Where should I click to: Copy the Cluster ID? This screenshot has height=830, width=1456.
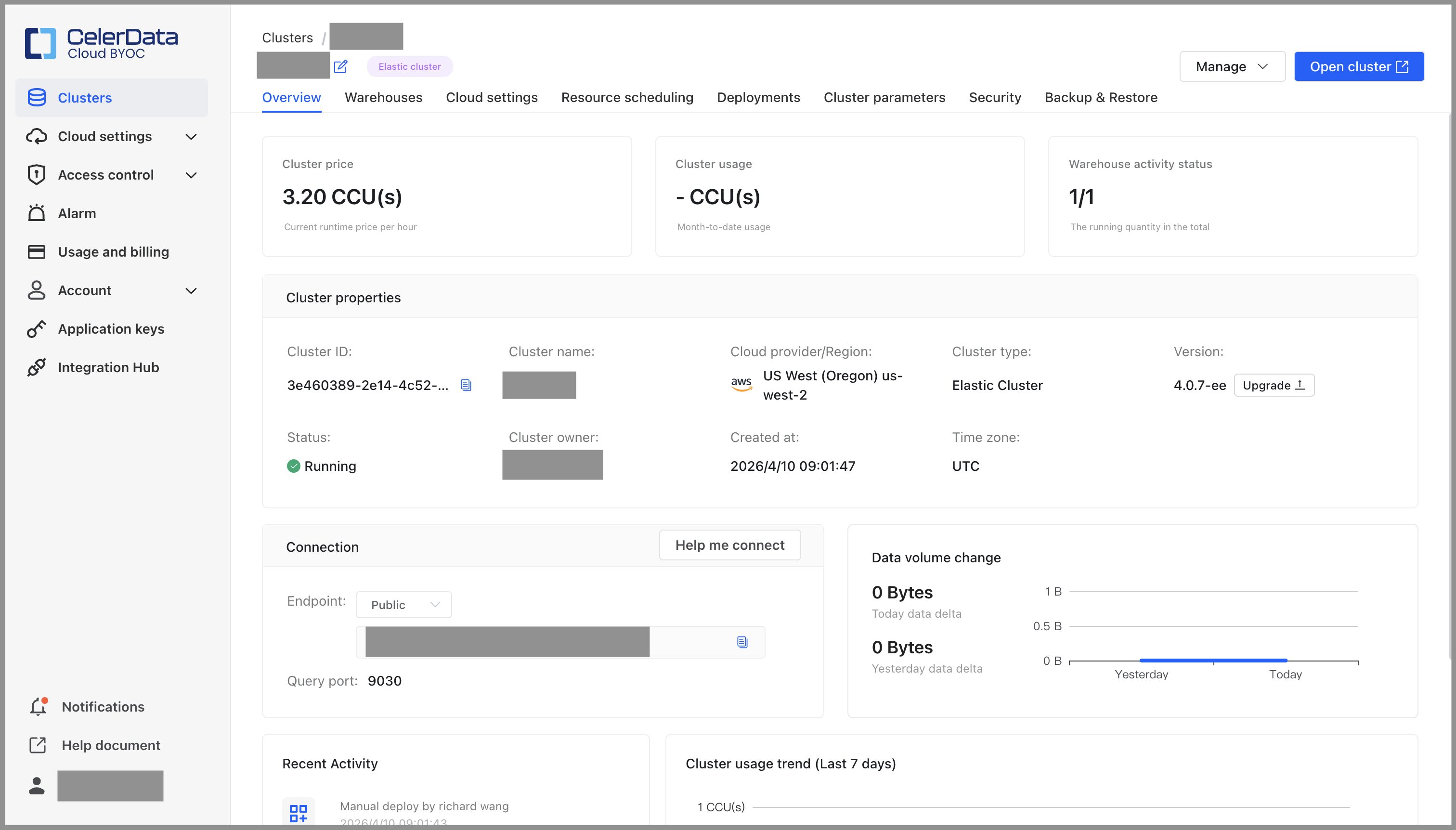click(466, 384)
